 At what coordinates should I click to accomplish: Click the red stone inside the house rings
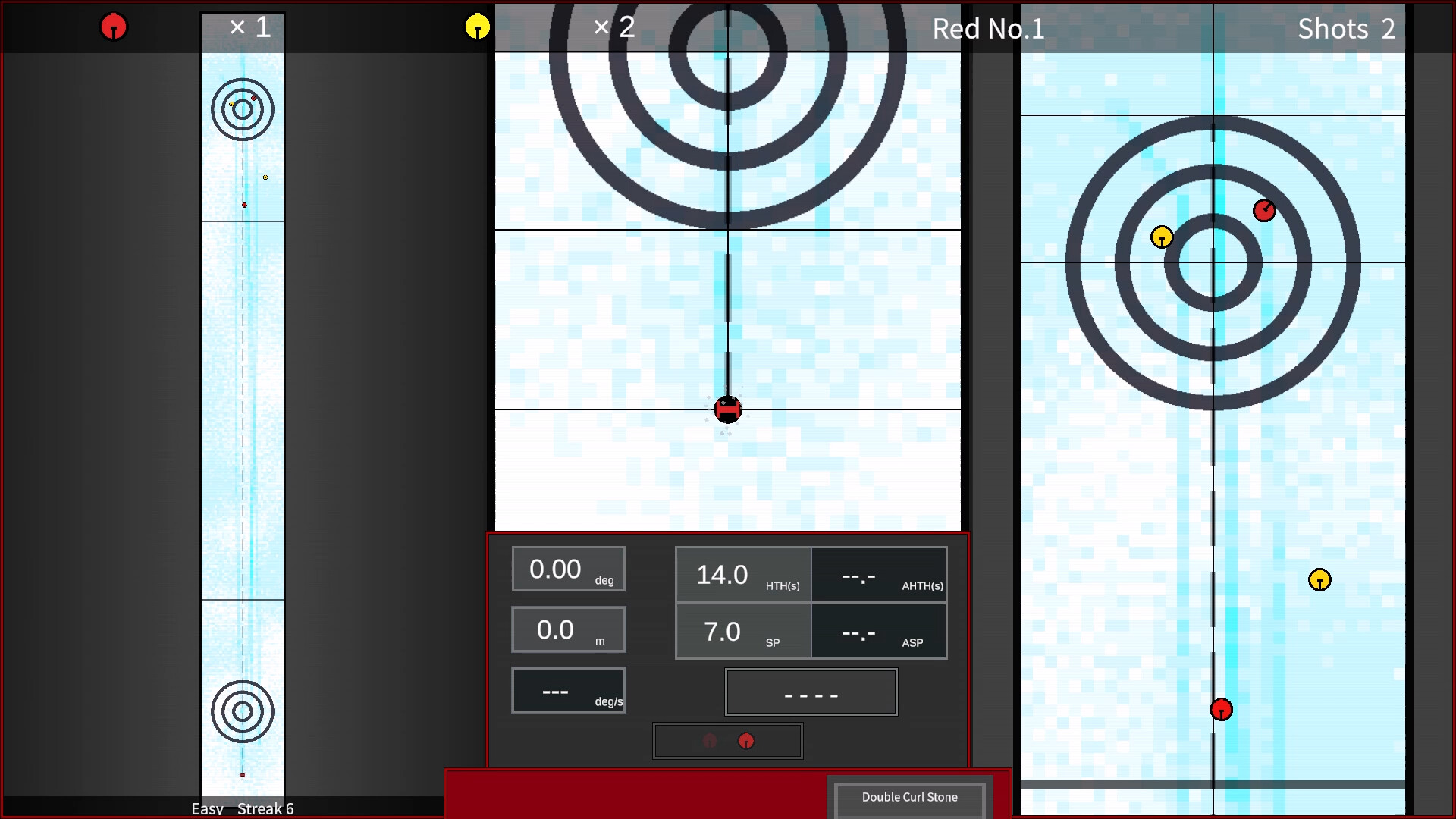pyautogui.click(x=1264, y=210)
